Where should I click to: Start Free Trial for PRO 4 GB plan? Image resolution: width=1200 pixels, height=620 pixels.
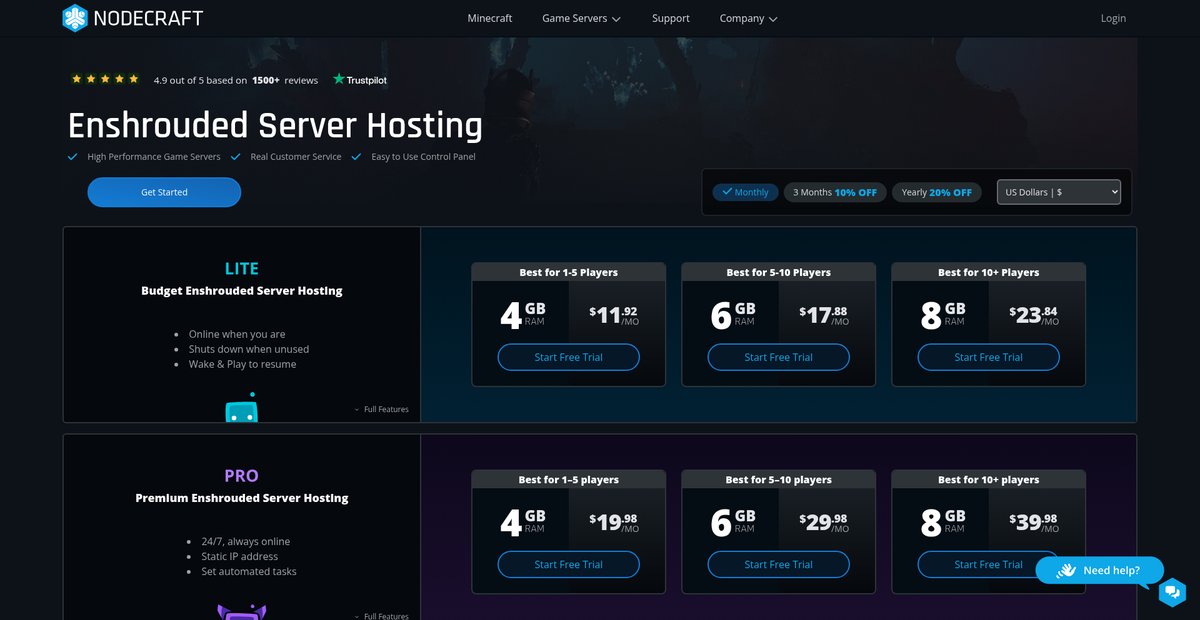tap(568, 564)
